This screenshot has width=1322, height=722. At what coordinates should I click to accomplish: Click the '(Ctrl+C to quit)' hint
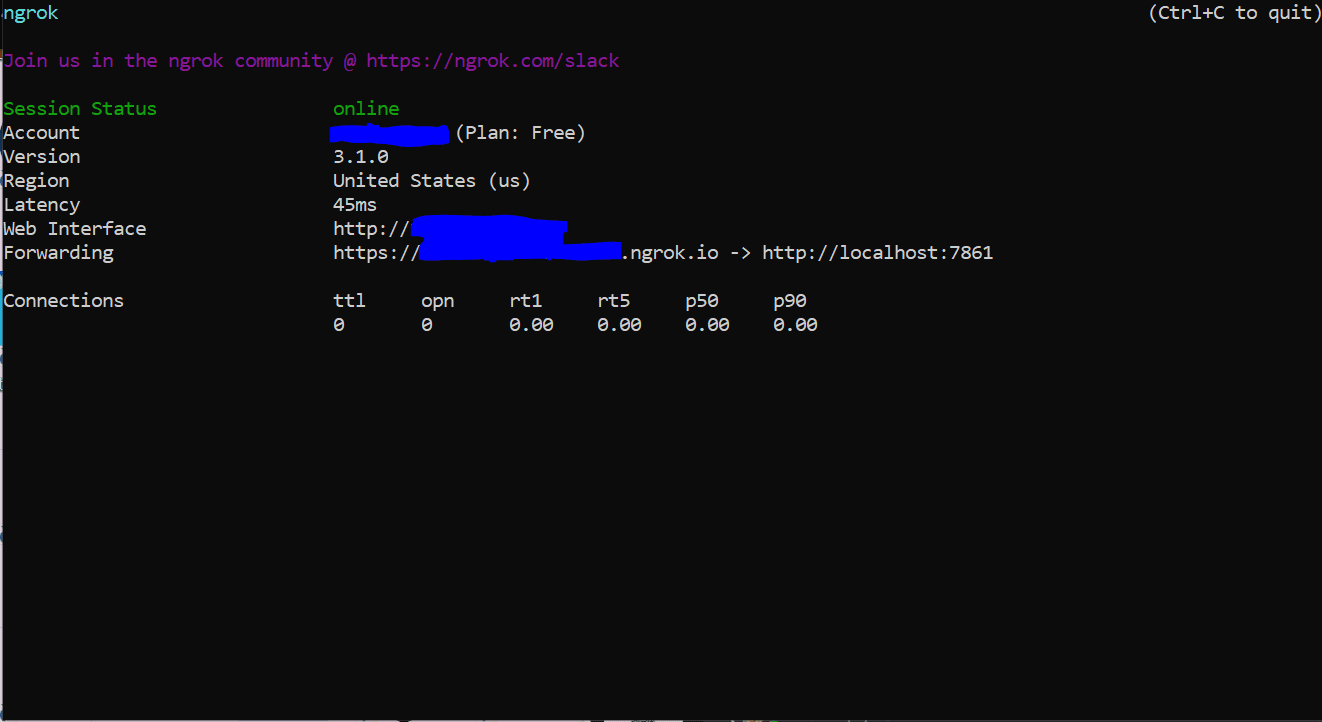pyautogui.click(x=1234, y=13)
